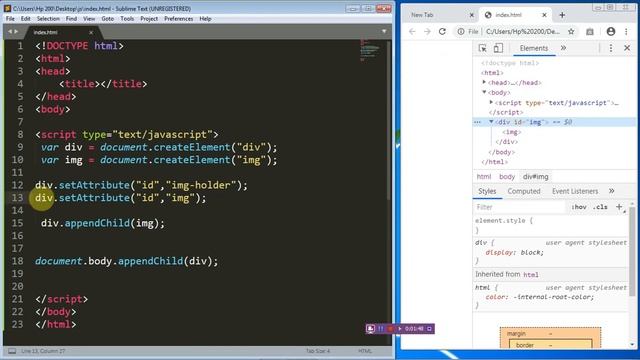Switch to the Event Listeners tab
640x360 pixels.
(x=575, y=191)
